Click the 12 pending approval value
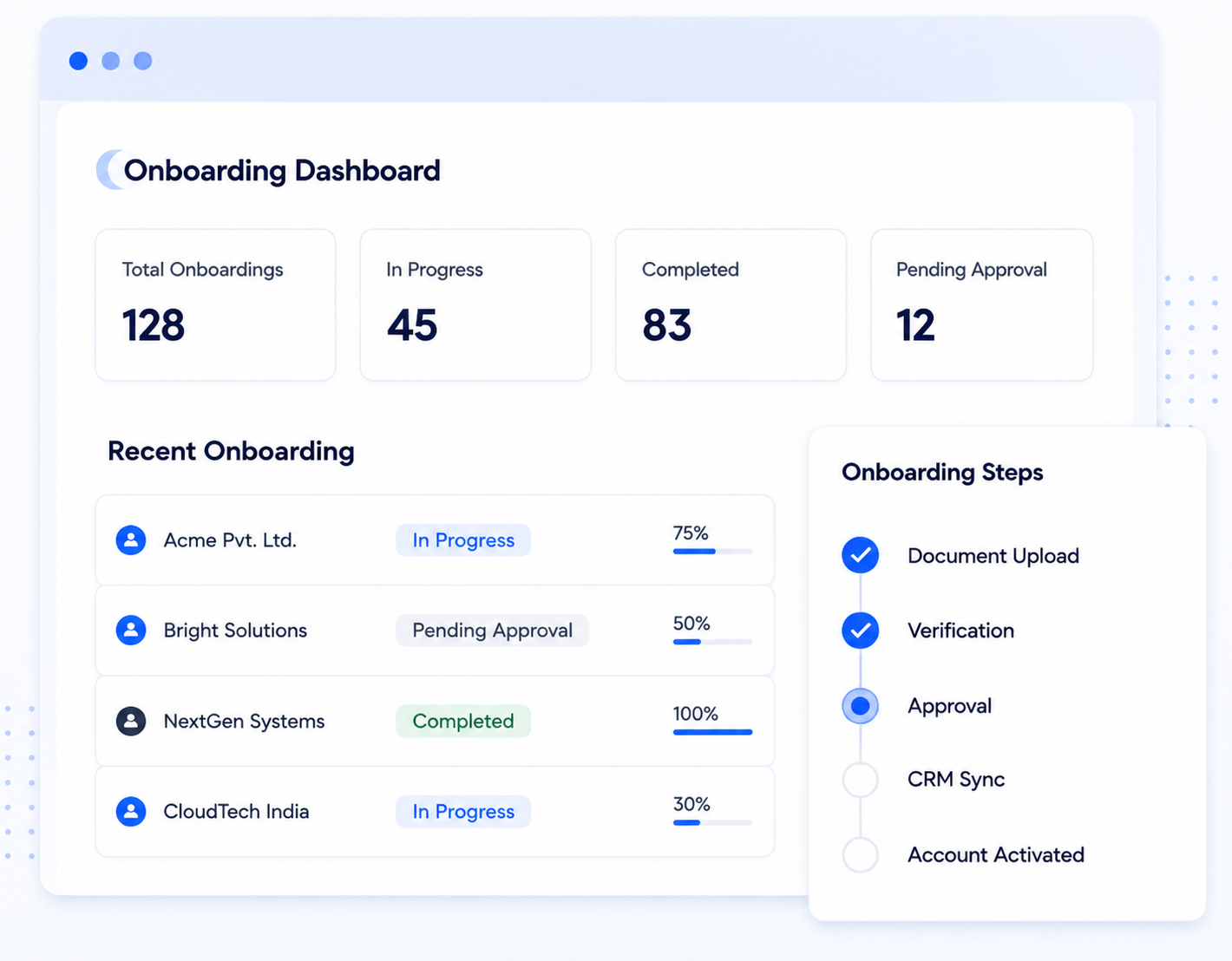Screen dimensions: 1232x961 coord(915,325)
